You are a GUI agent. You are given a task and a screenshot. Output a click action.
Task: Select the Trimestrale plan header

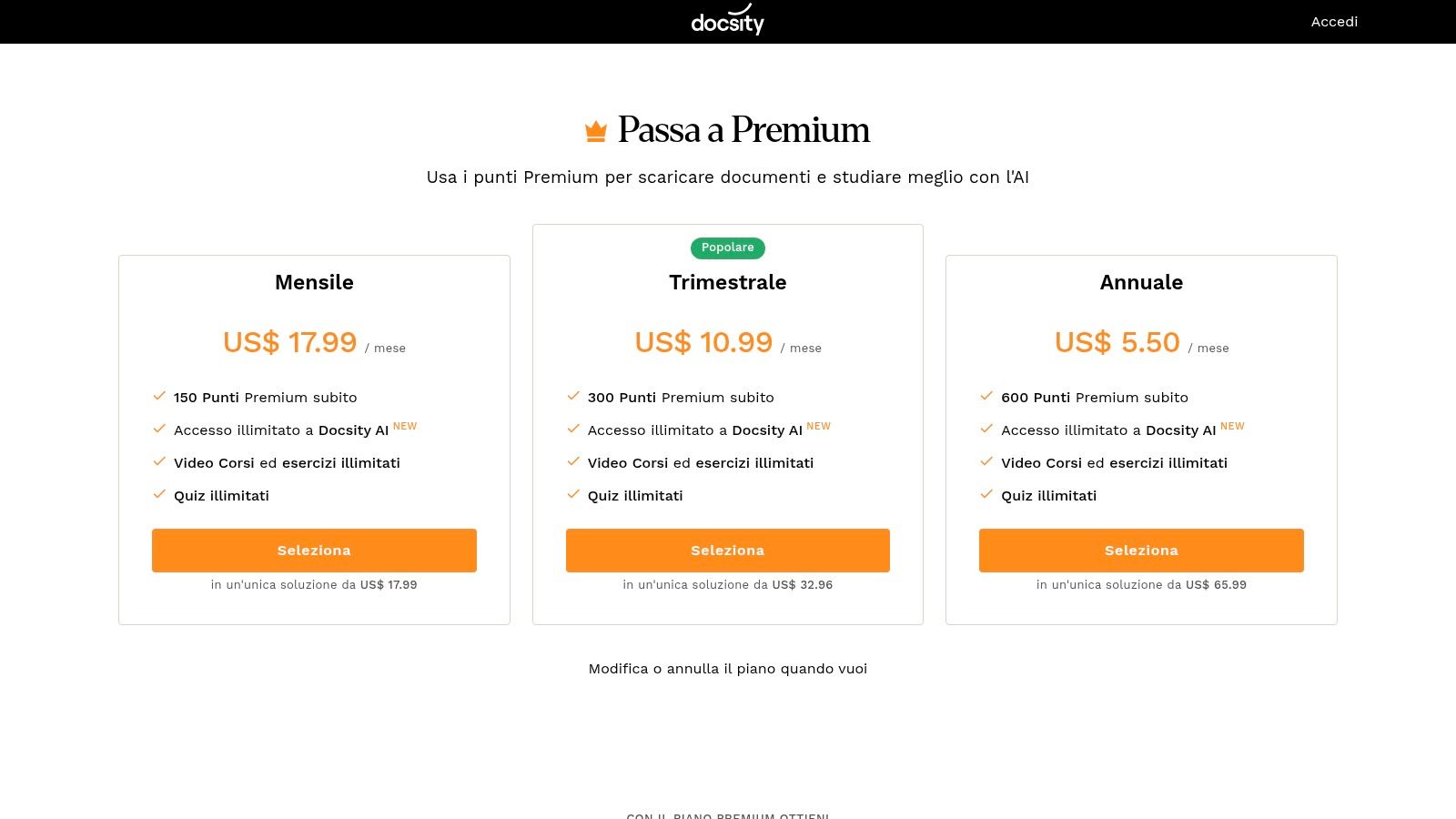tap(727, 282)
